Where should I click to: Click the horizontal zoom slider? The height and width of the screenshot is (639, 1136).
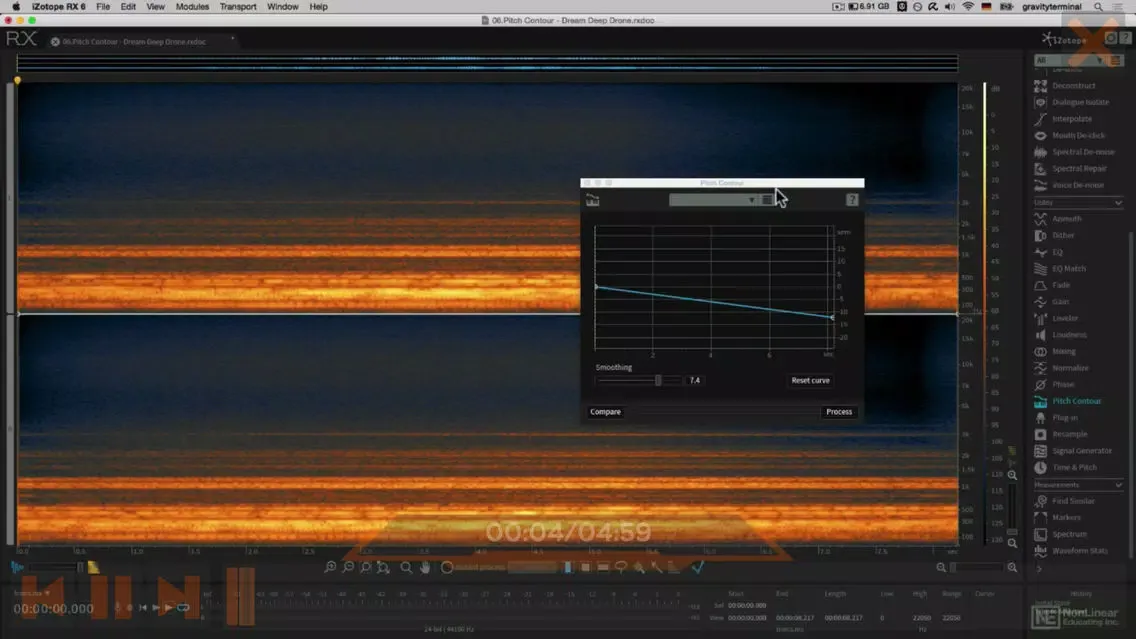coord(976,568)
